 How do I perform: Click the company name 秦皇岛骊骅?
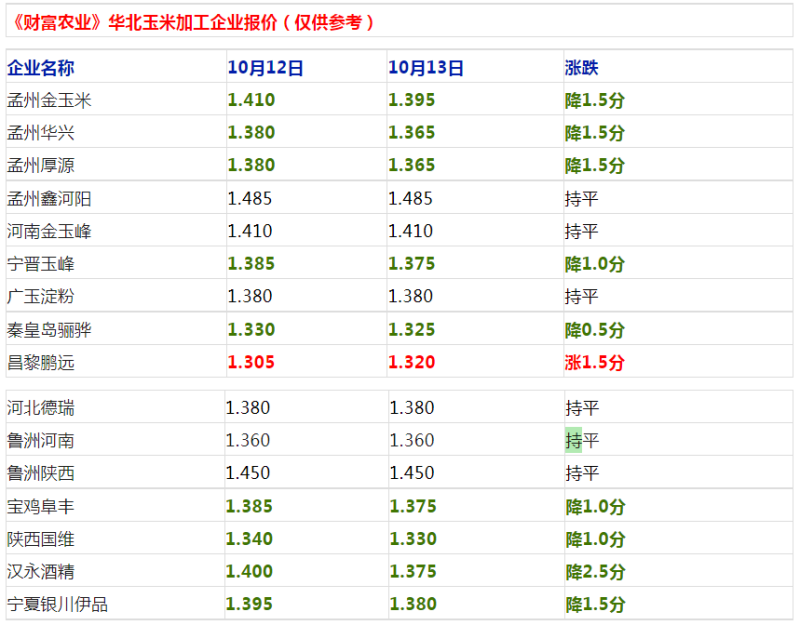tap(49, 330)
